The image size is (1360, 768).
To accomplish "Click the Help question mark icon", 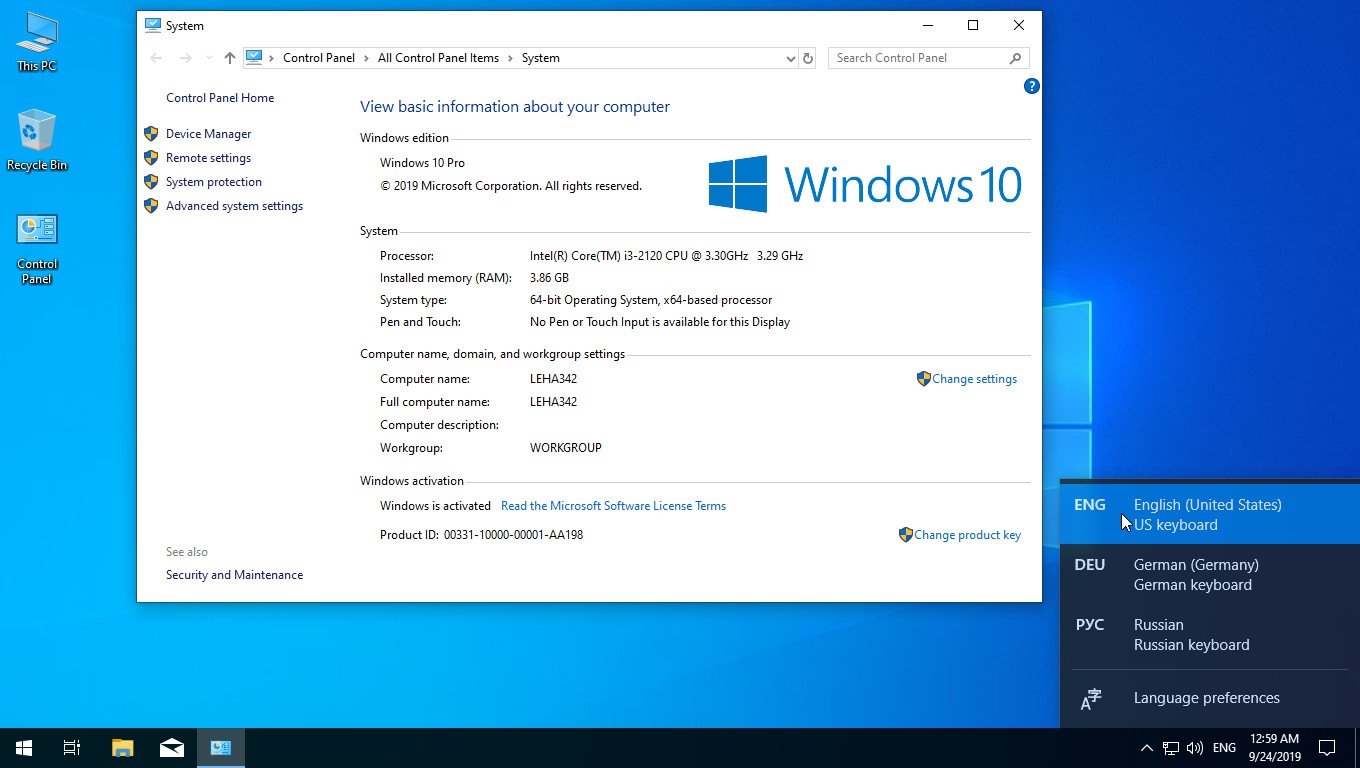I will click(1032, 86).
